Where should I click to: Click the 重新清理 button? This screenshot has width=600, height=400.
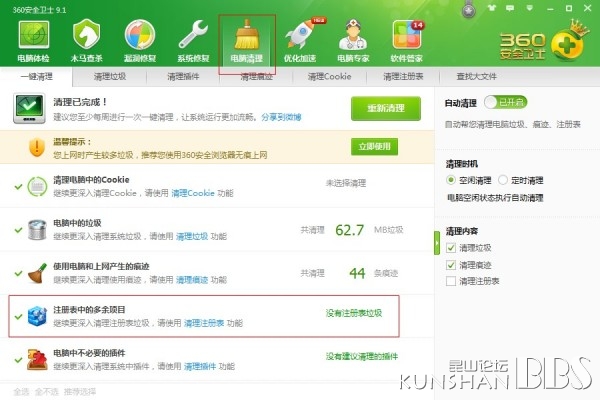(x=386, y=108)
